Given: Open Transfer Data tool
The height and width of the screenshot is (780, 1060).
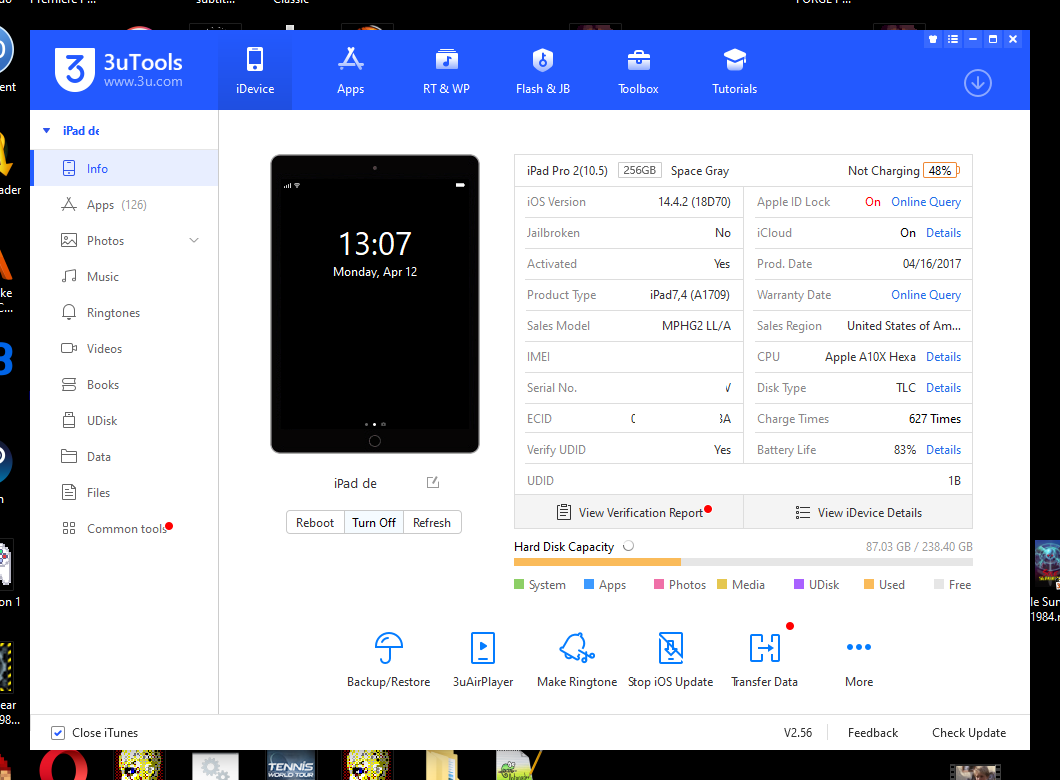Looking at the screenshot, I should click(x=765, y=660).
